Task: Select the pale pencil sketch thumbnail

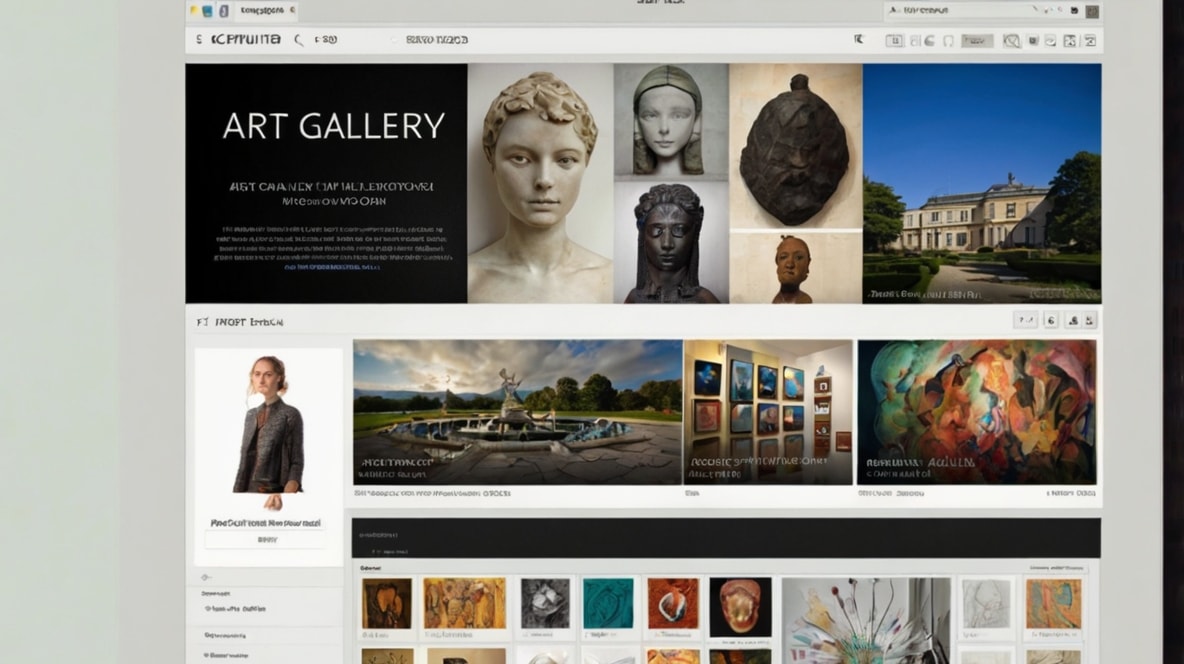Action: pyautogui.click(x=986, y=604)
